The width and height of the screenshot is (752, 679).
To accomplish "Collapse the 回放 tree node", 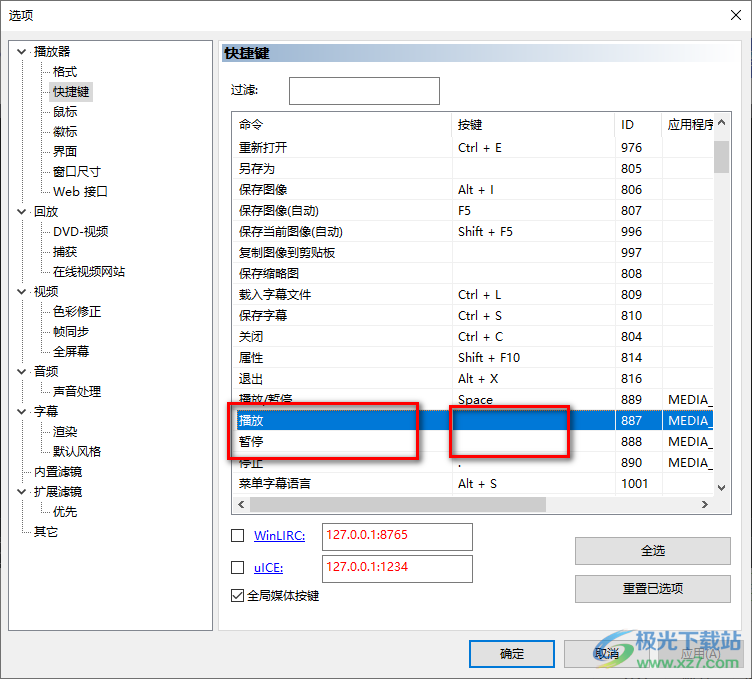I will [x=23, y=211].
